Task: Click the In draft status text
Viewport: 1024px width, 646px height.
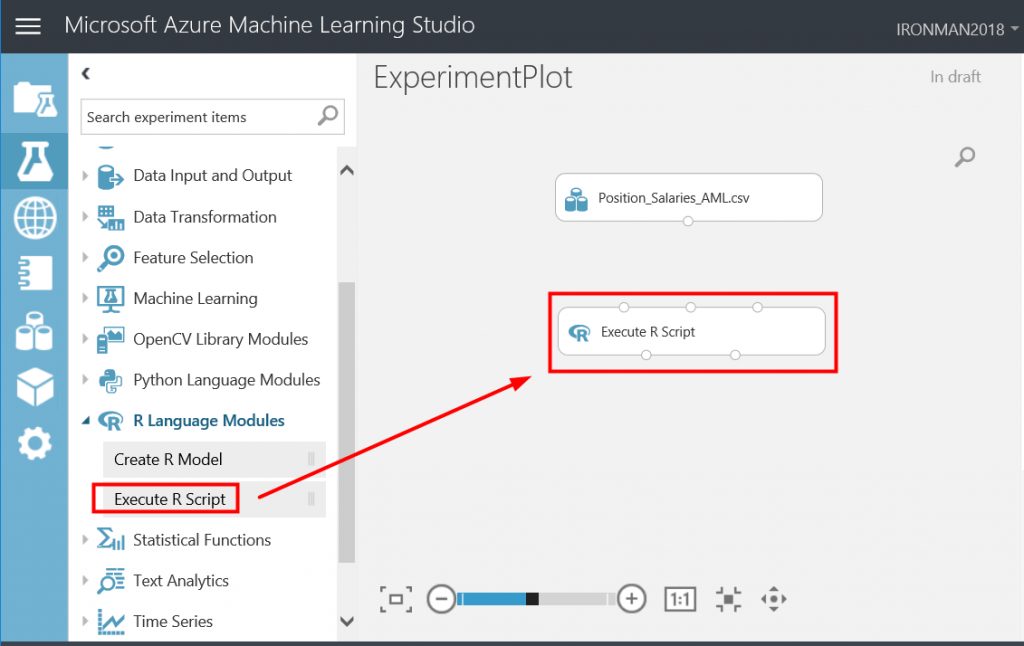Action: [x=955, y=76]
